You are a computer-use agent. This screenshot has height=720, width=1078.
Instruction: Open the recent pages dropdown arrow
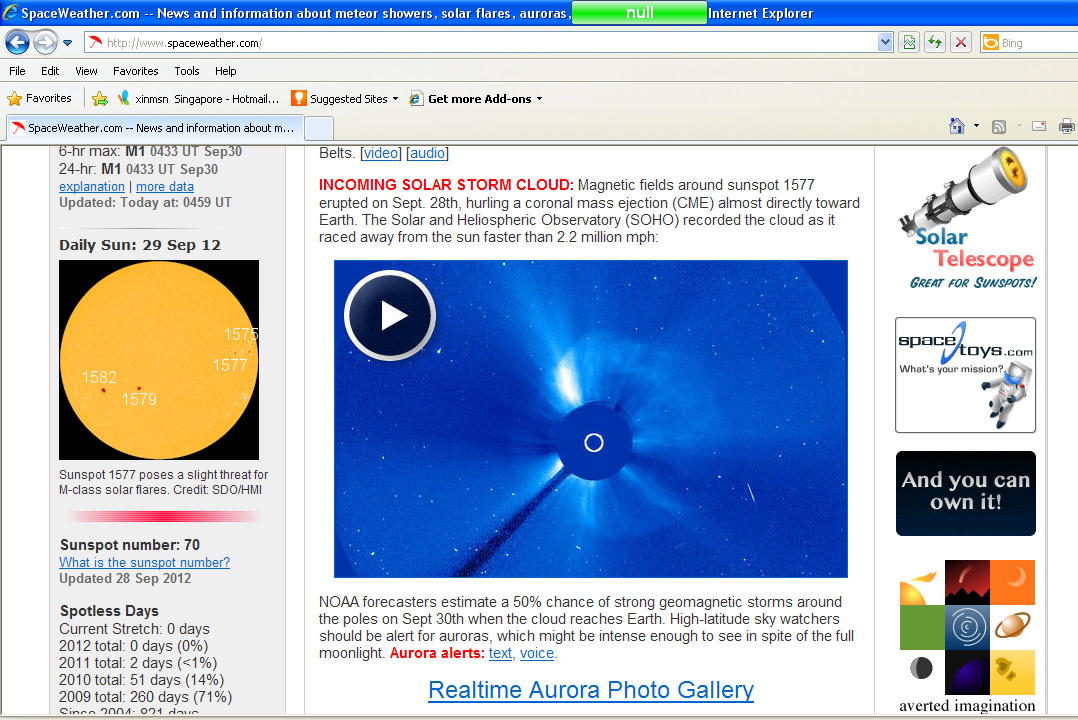click(x=67, y=43)
